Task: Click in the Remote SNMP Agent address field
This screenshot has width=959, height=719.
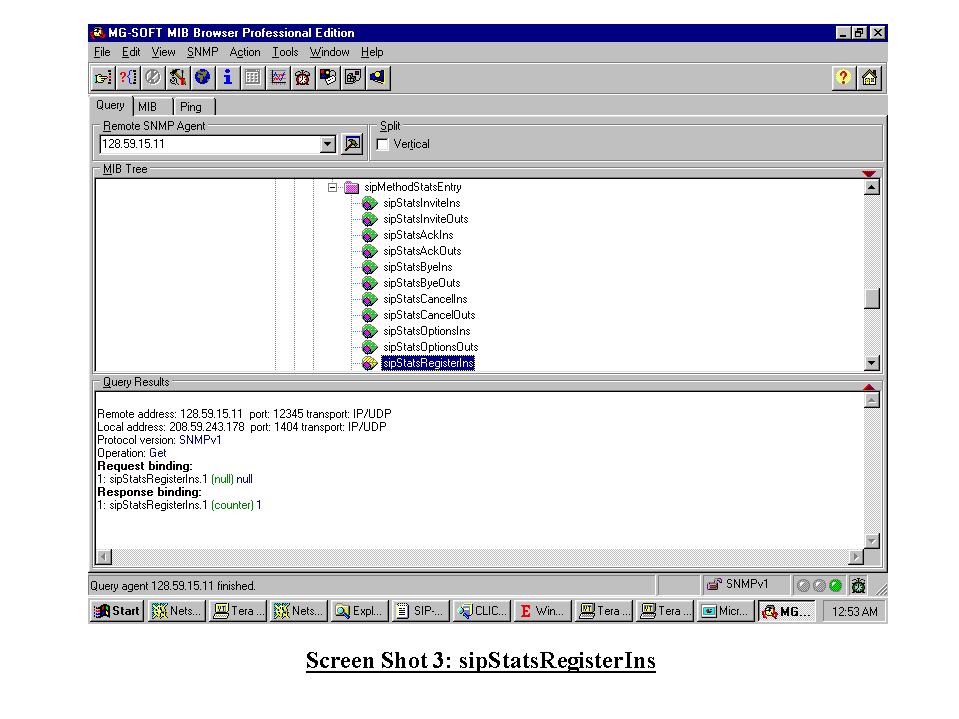Action: (208, 144)
